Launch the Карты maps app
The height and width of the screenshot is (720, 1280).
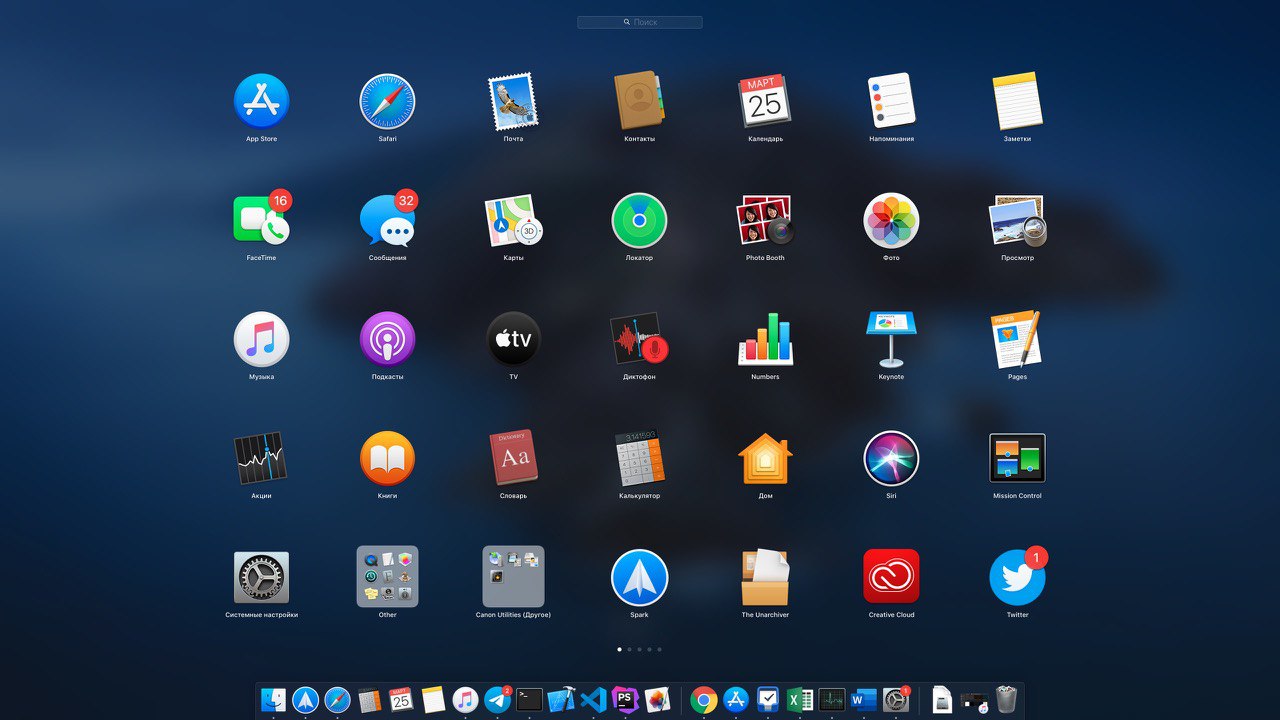pyautogui.click(x=513, y=220)
